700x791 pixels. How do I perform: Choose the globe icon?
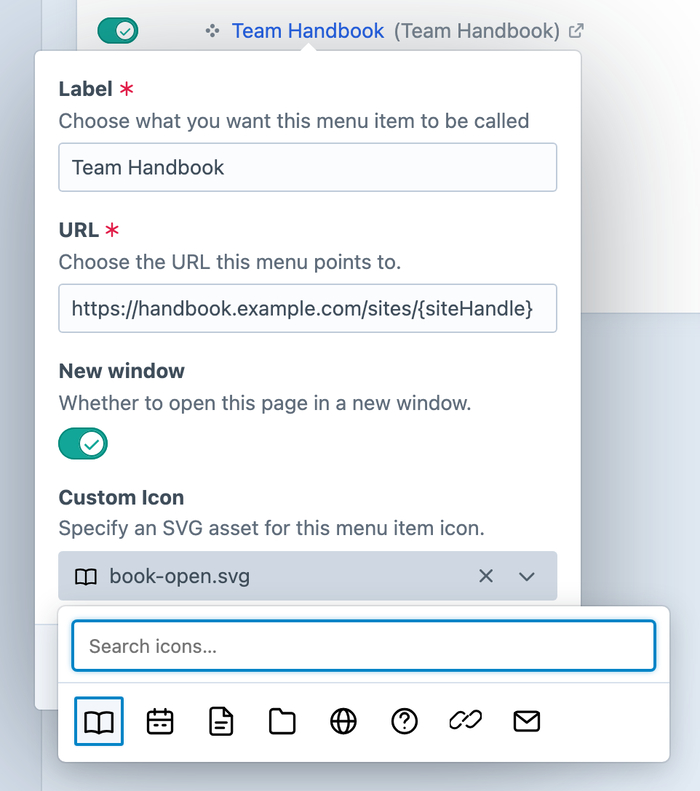pos(343,721)
